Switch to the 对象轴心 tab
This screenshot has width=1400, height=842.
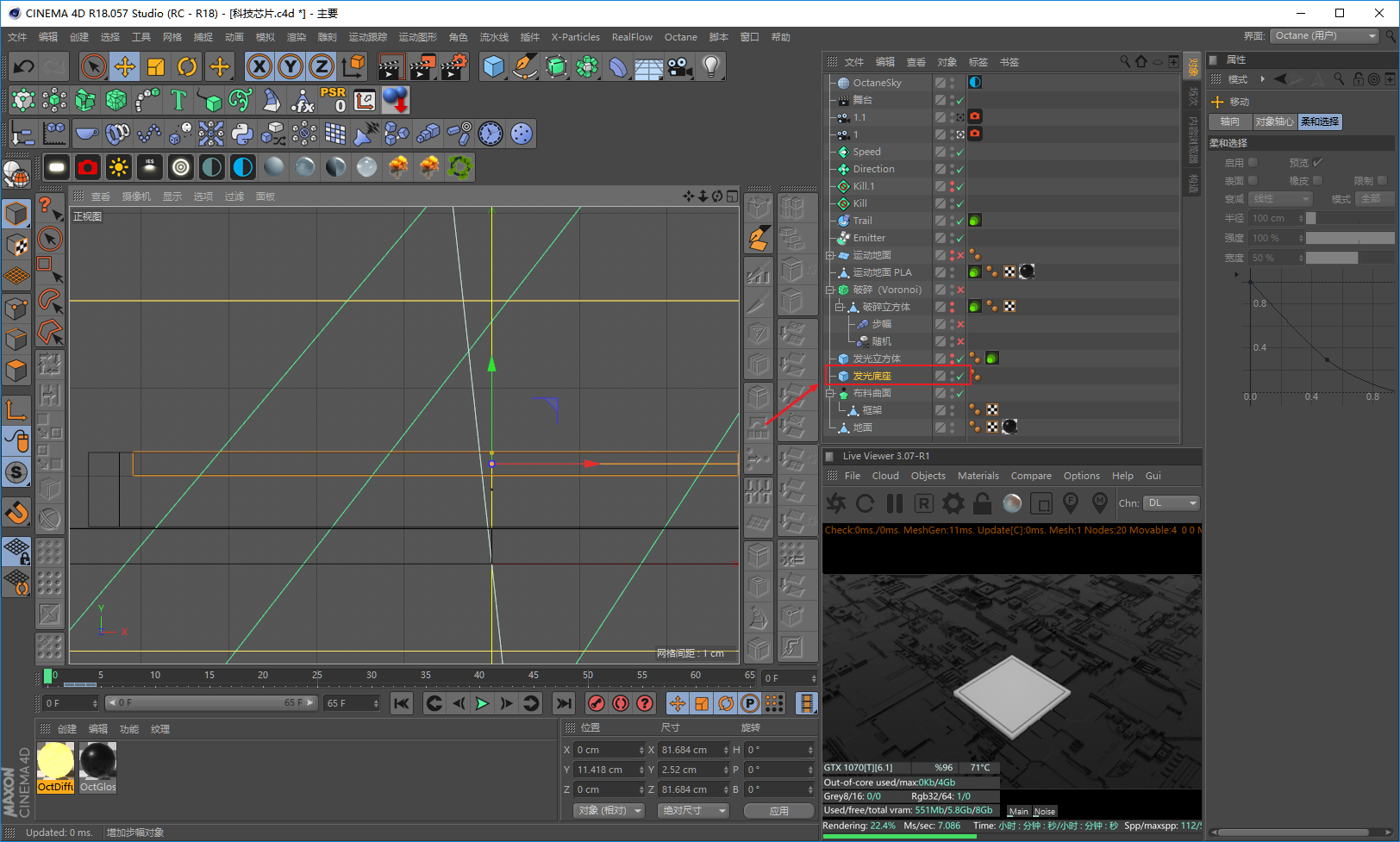[x=1274, y=122]
